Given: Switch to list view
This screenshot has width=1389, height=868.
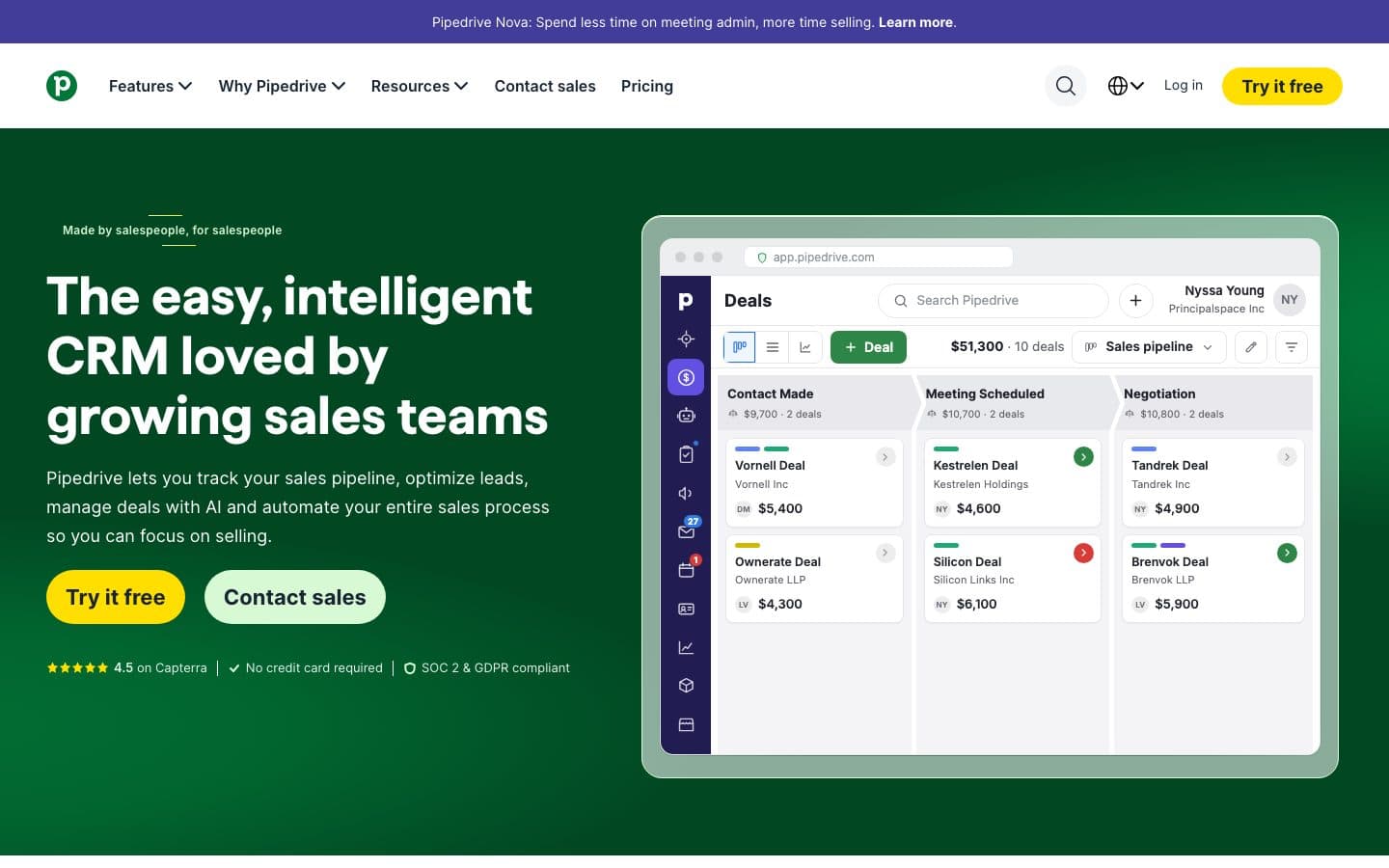Looking at the screenshot, I should (773, 347).
